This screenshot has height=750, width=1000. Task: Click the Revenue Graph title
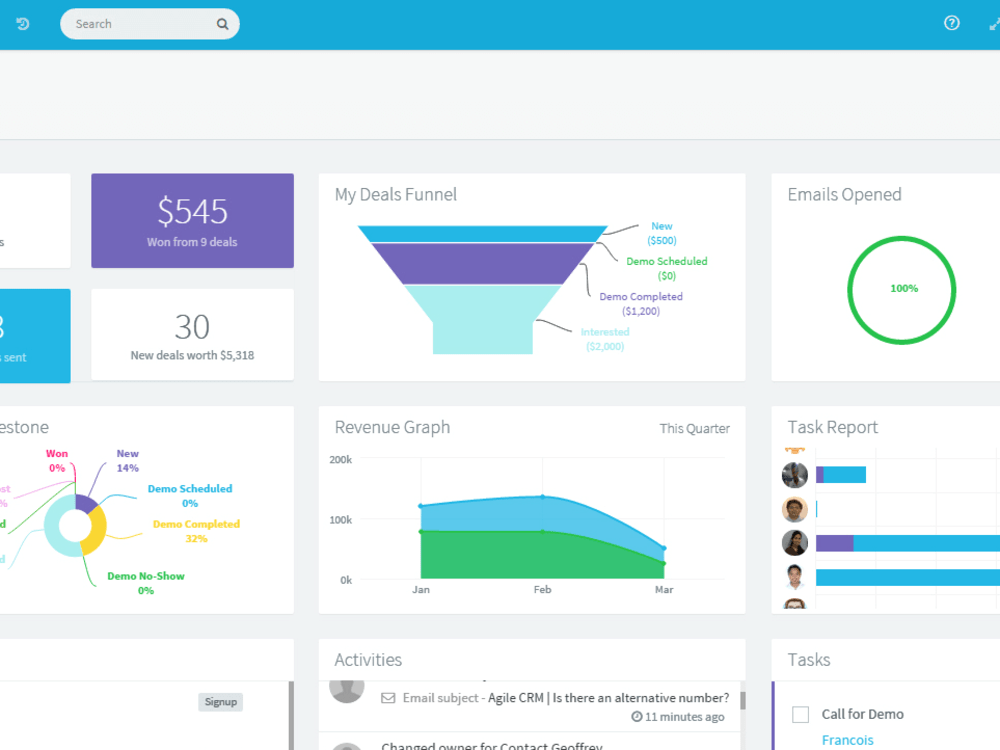[x=392, y=427]
